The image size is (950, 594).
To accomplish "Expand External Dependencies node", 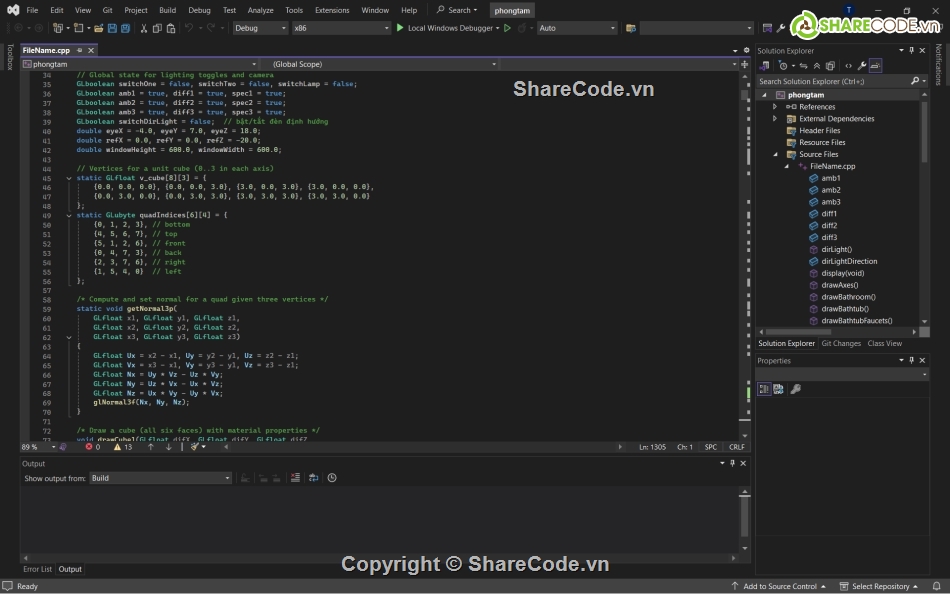I will pos(775,119).
